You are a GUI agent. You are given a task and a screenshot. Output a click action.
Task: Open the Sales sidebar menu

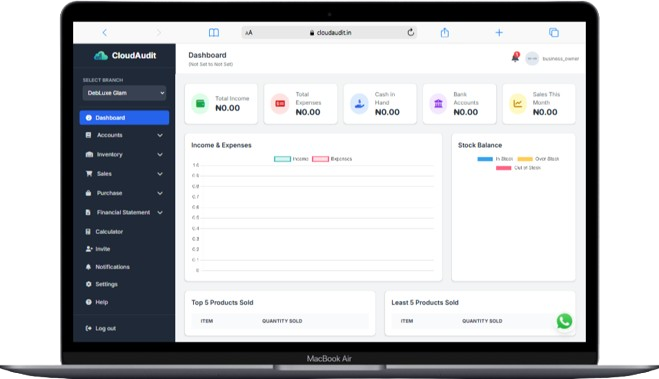[x=124, y=174]
